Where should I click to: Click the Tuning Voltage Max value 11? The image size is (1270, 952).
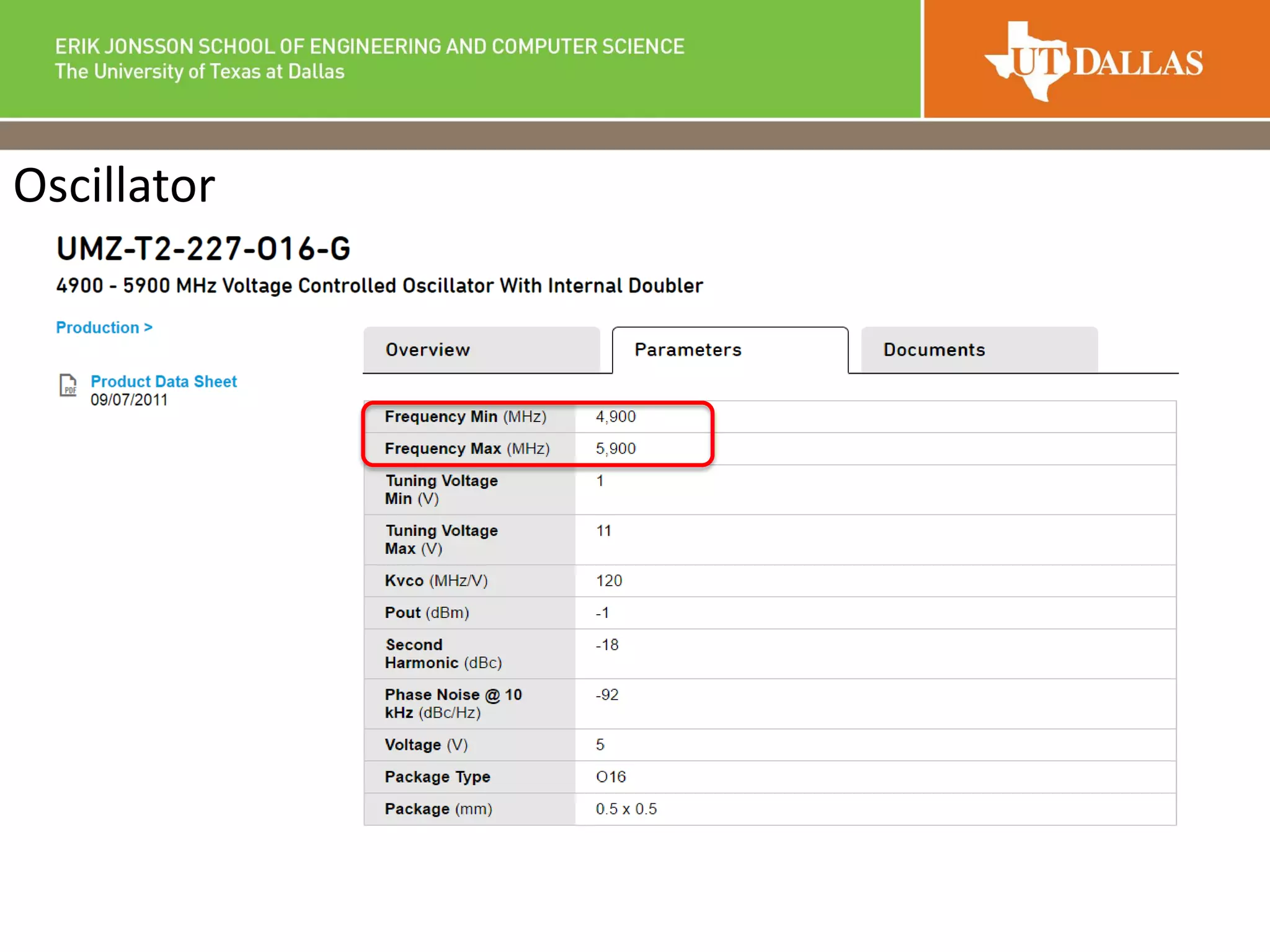pos(603,531)
